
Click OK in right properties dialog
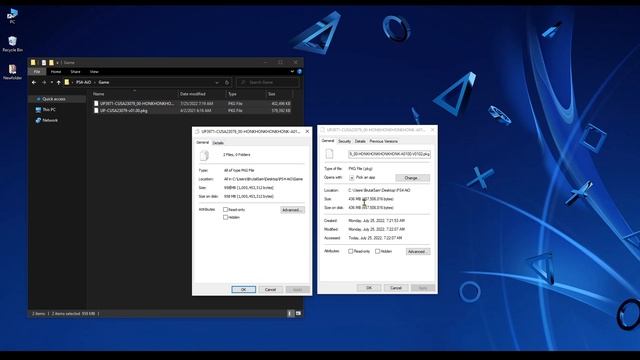369,288
